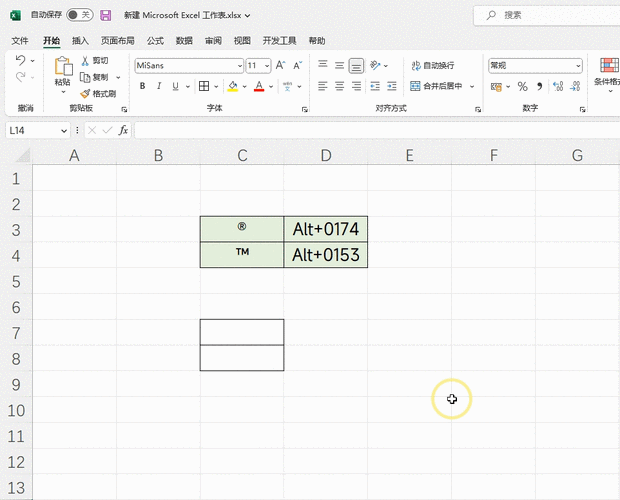Set middle vertical alignment
The width and height of the screenshot is (620, 500).
click(339, 65)
